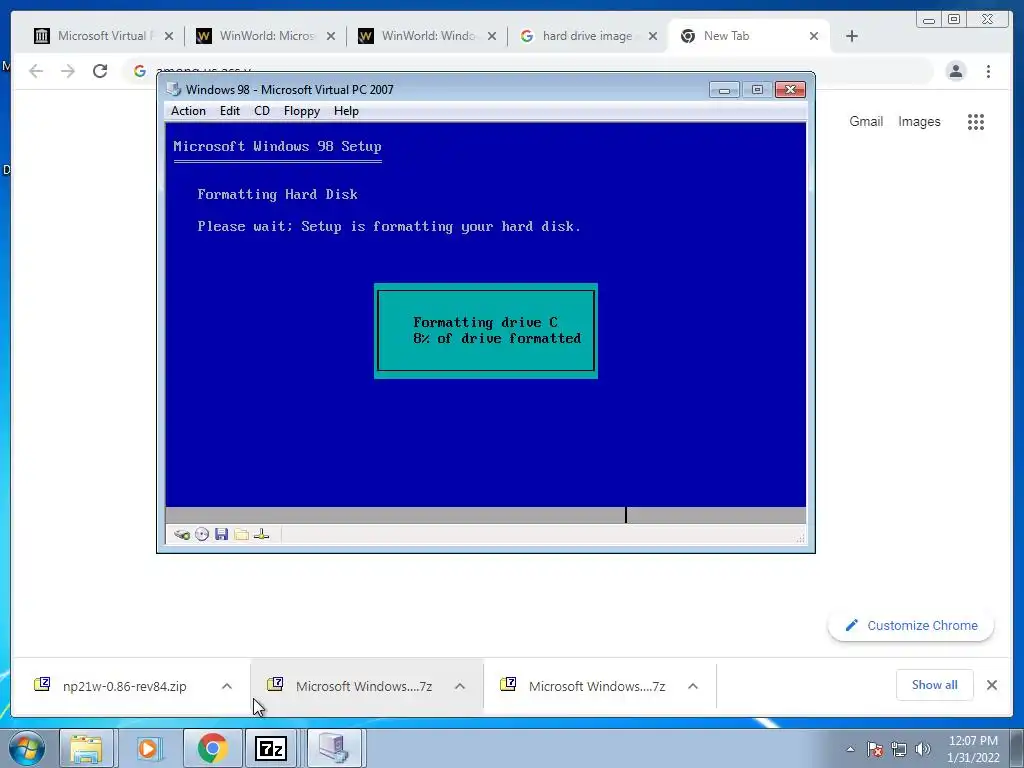Click the CD drive icon in Virtual PC status bar
Screen dimensions: 1024x768
pyautogui.click(x=202, y=535)
